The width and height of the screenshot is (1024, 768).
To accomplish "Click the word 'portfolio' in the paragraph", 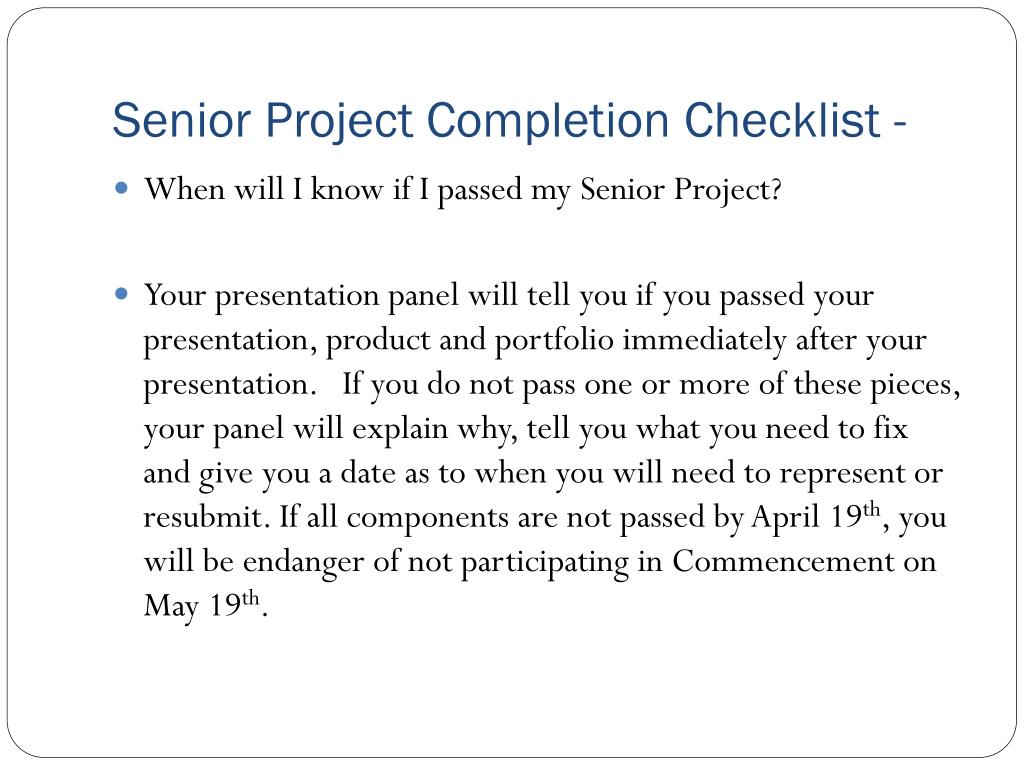I will coord(554,340).
